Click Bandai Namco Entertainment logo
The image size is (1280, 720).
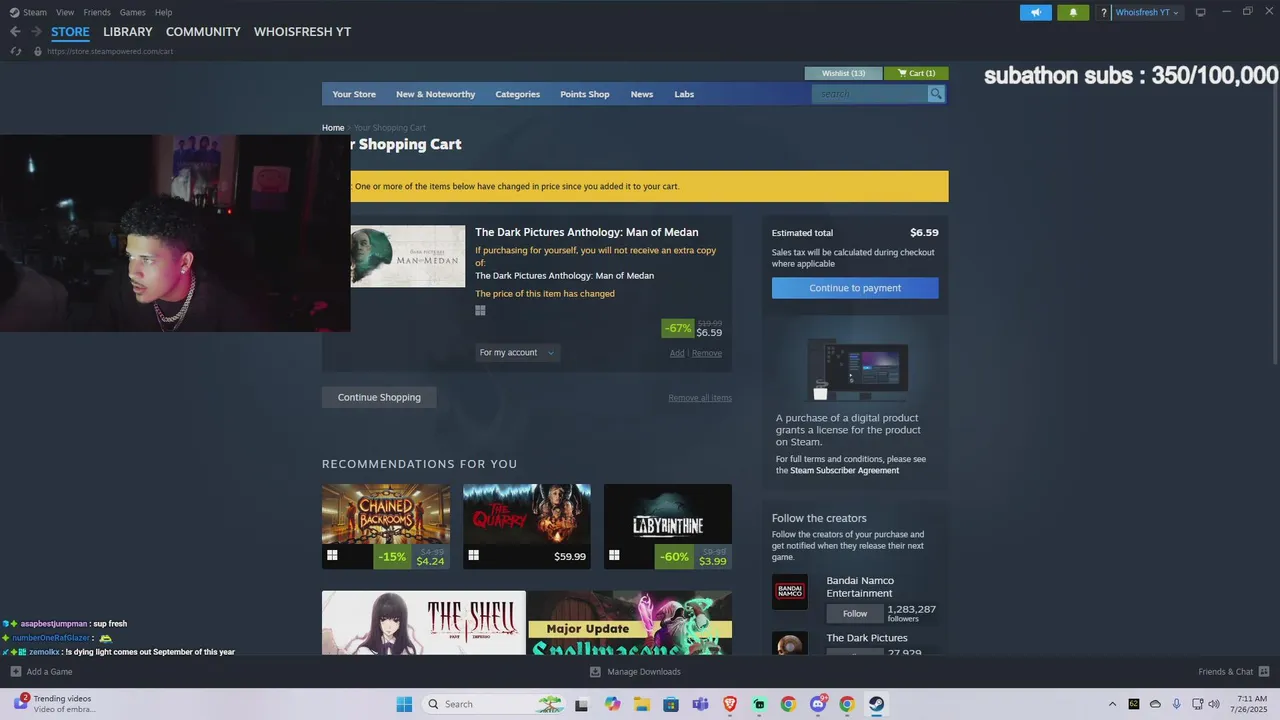coord(790,592)
